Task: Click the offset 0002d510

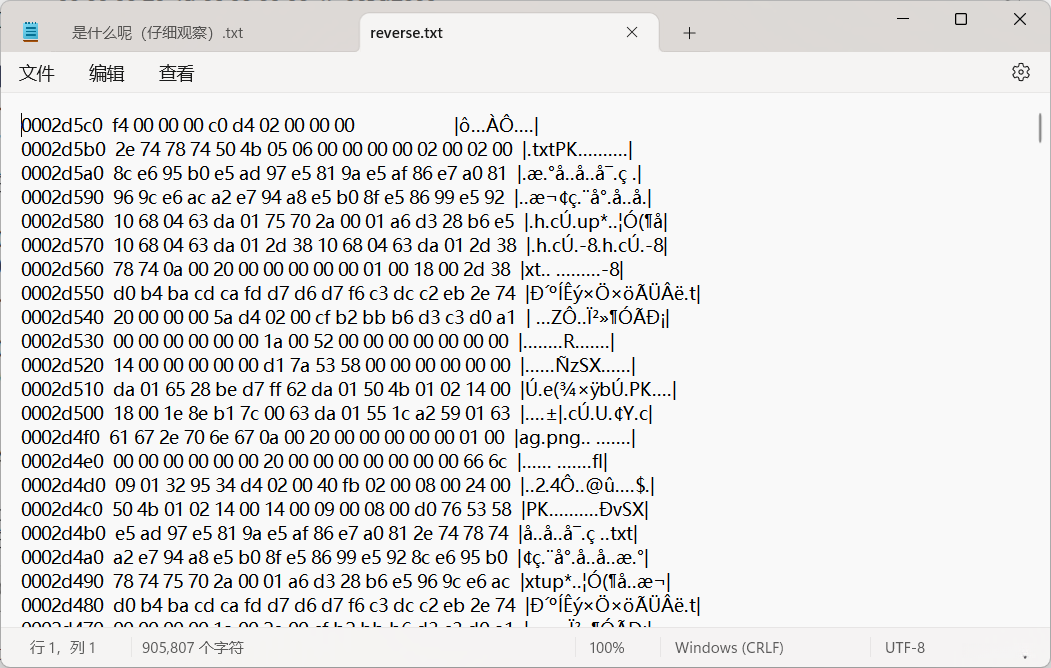Action: [62, 390]
